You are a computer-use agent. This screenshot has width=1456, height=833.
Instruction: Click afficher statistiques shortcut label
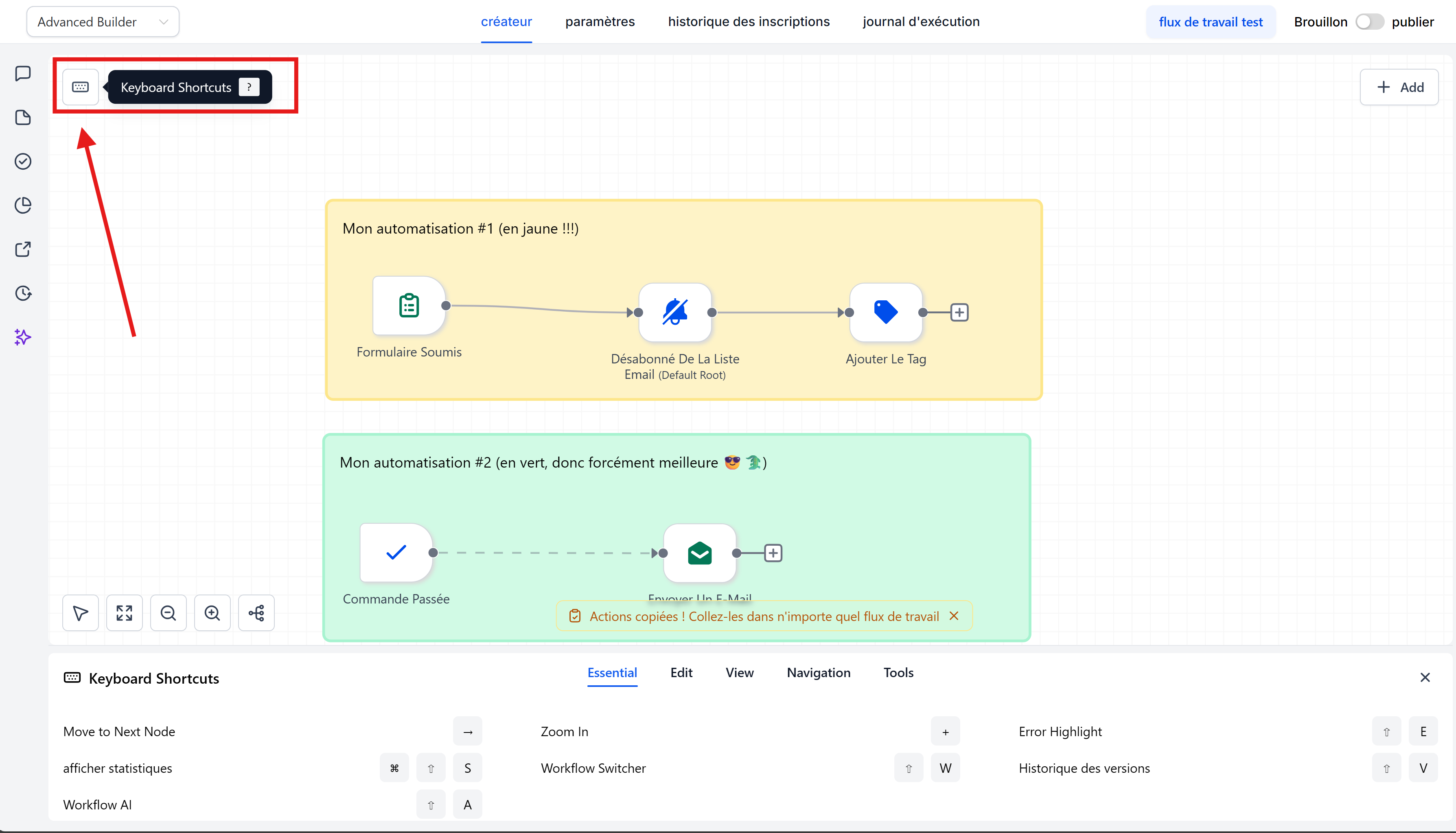(x=117, y=768)
